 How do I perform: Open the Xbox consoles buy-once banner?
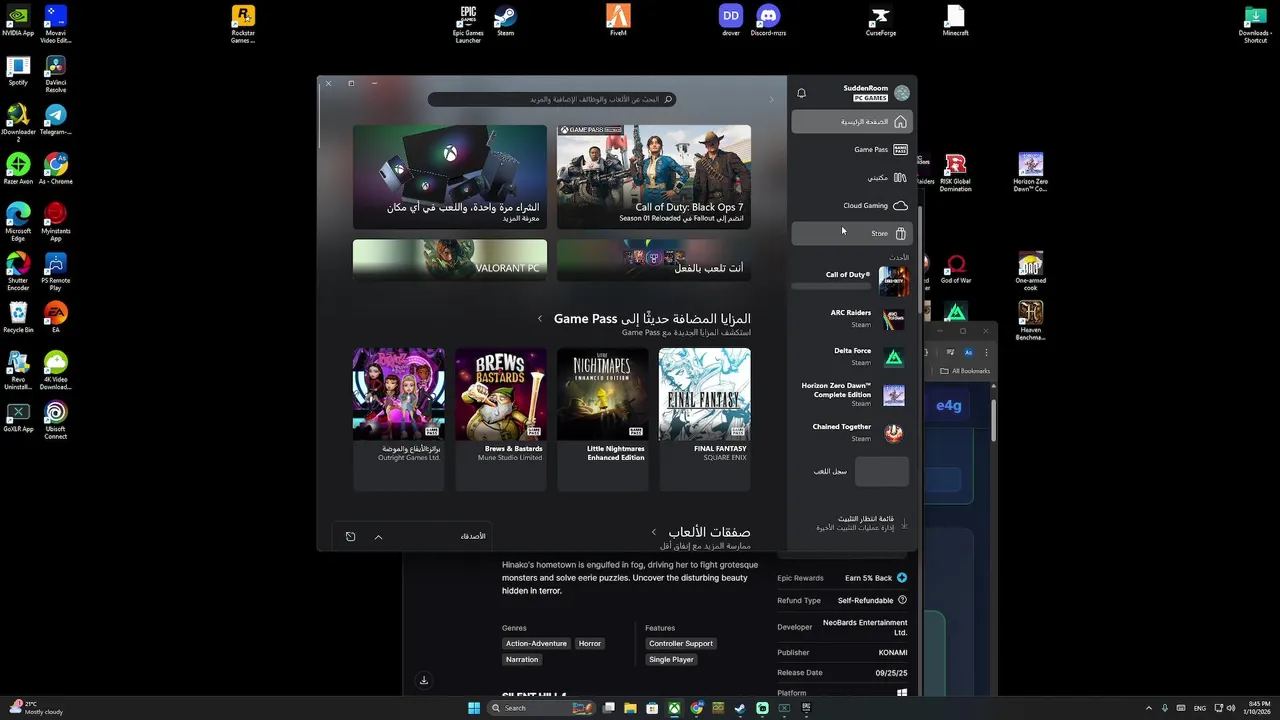(450, 177)
